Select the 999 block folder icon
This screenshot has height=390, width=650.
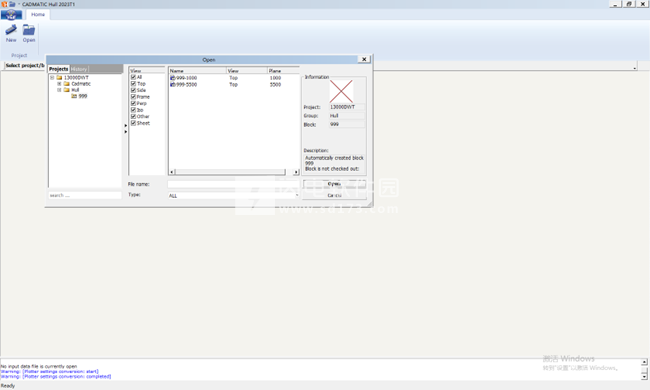(74, 96)
